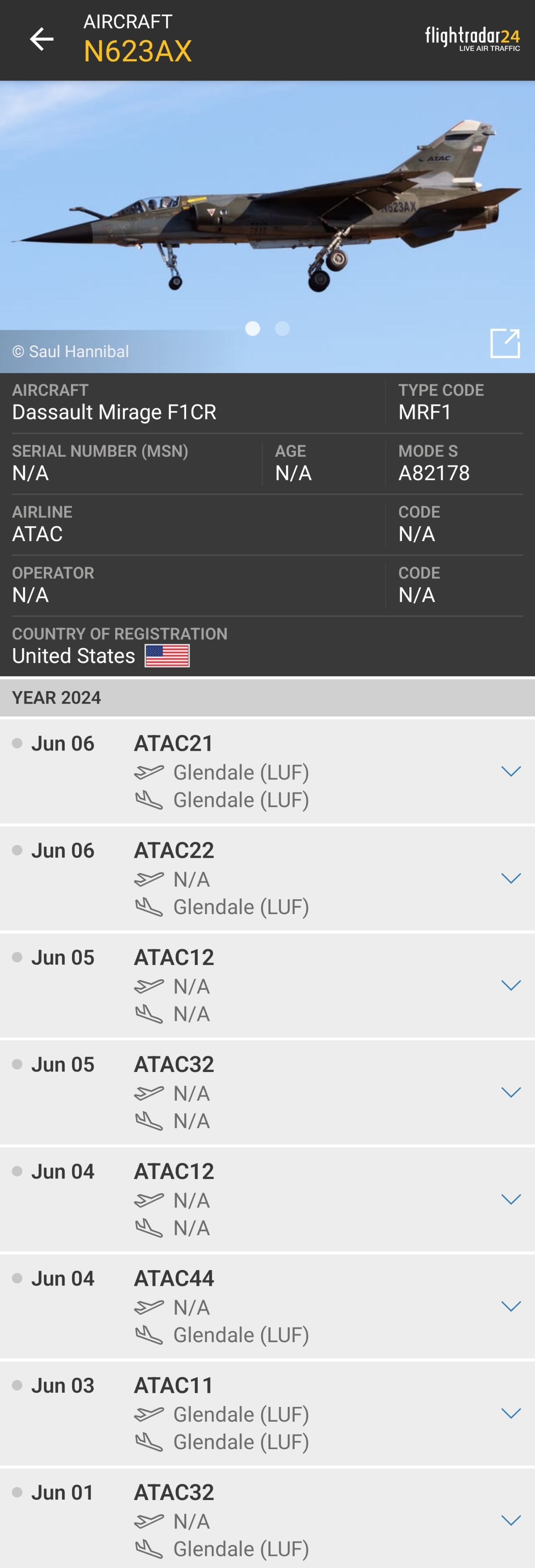Tap the back arrow icon
This screenshot has width=535, height=1568.
[x=41, y=39]
